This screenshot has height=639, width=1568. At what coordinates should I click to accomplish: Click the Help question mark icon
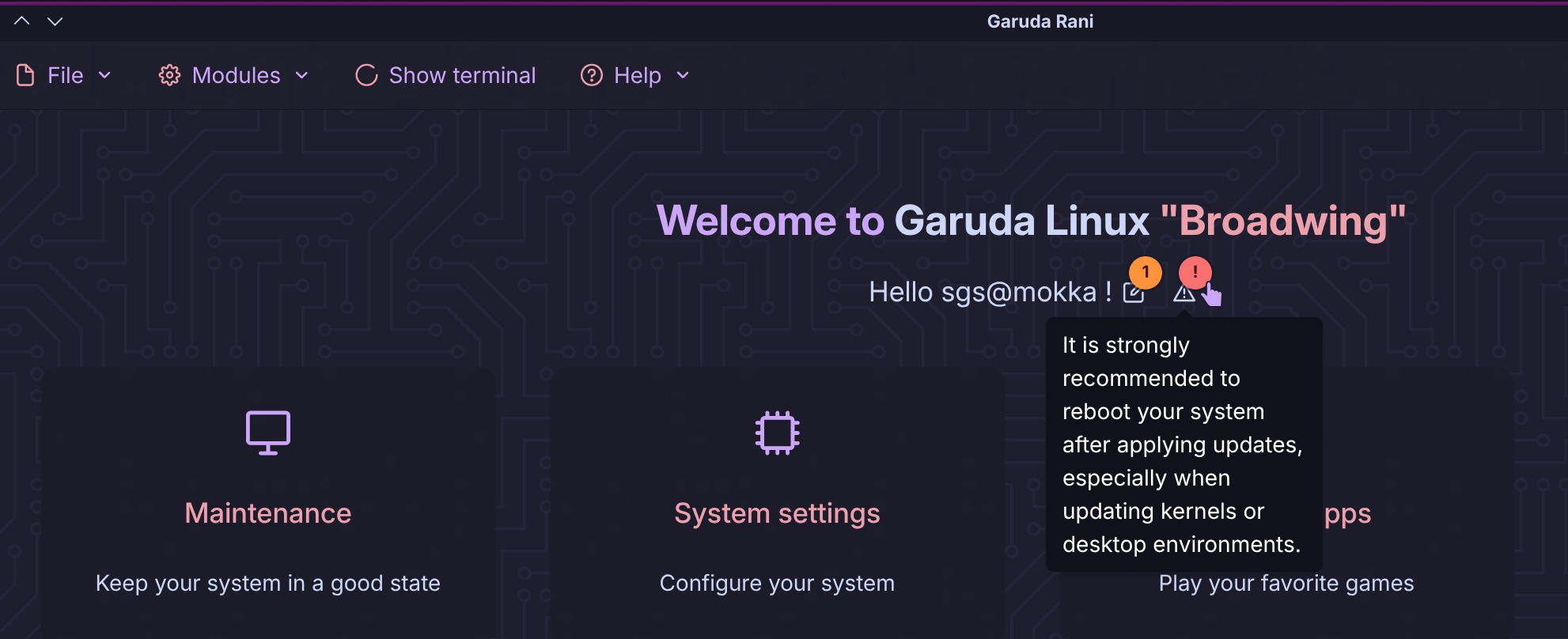click(x=592, y=75)
